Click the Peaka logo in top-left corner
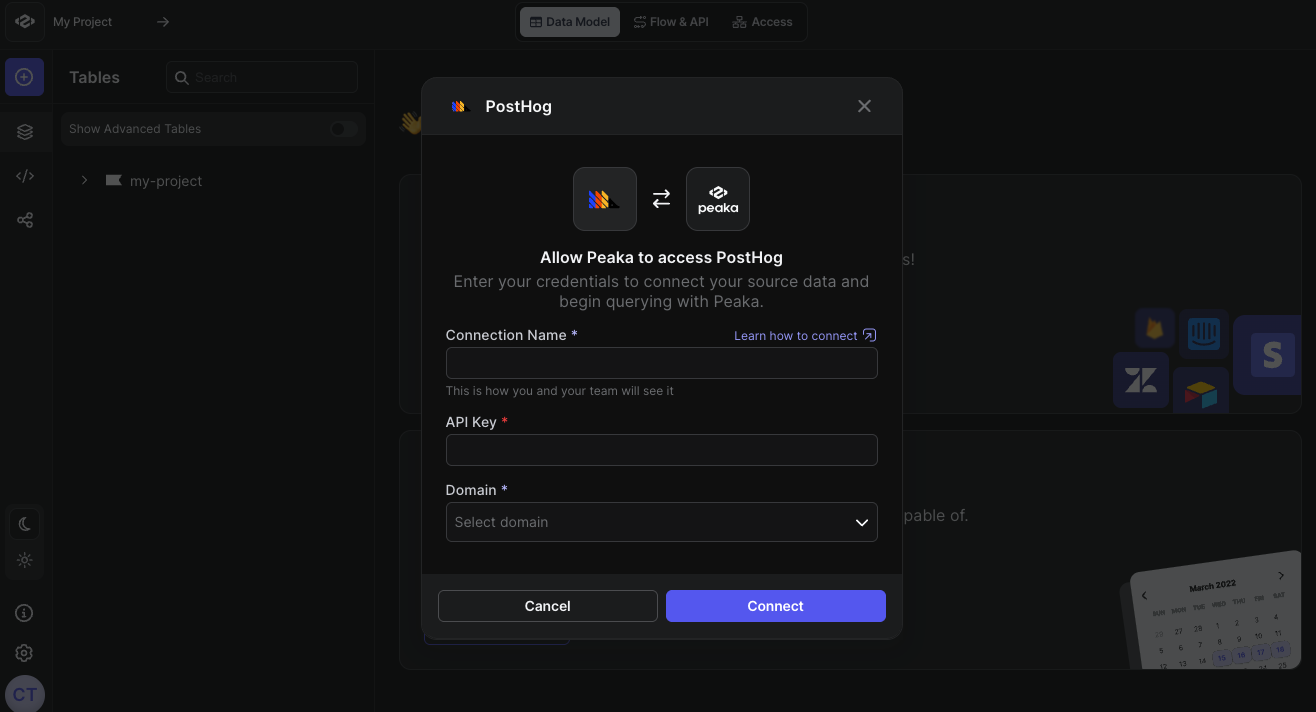Viewport: 1316px width, 712px height. pyautogui.click(x=25, y=21)
